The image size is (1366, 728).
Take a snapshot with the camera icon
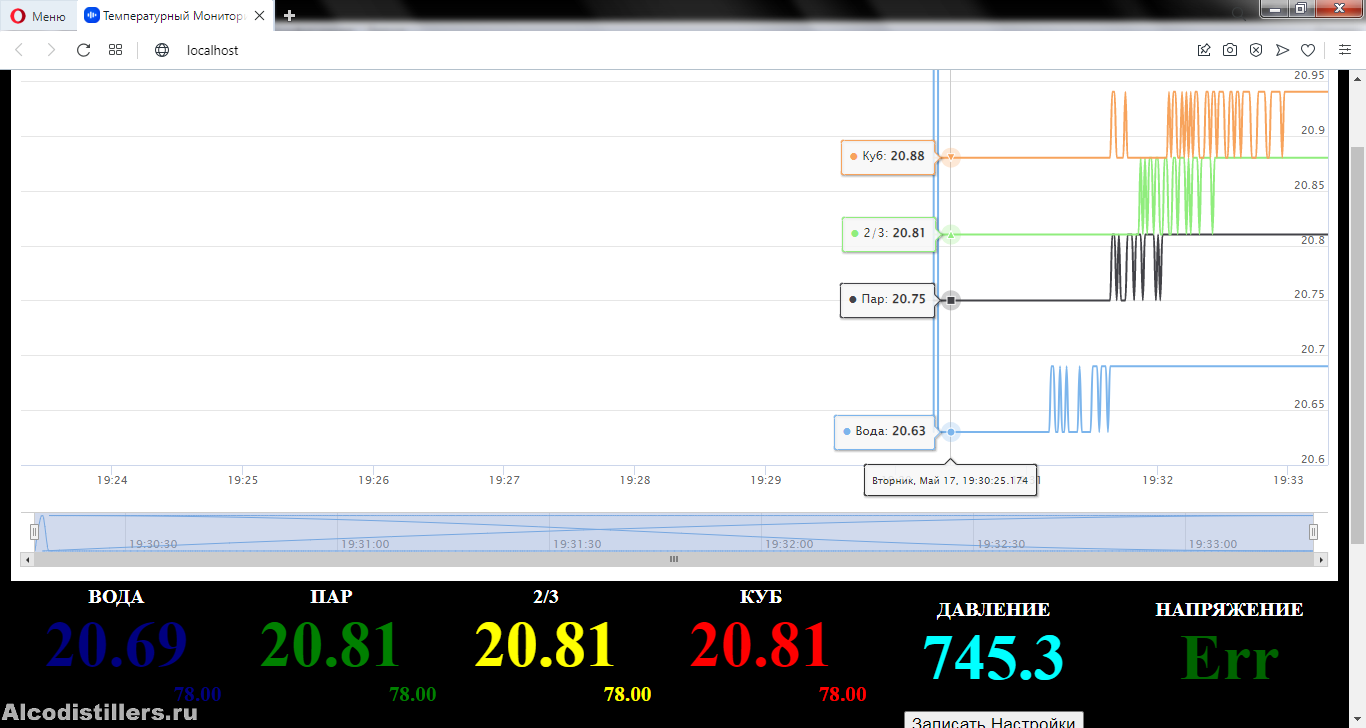point(1230,50)
